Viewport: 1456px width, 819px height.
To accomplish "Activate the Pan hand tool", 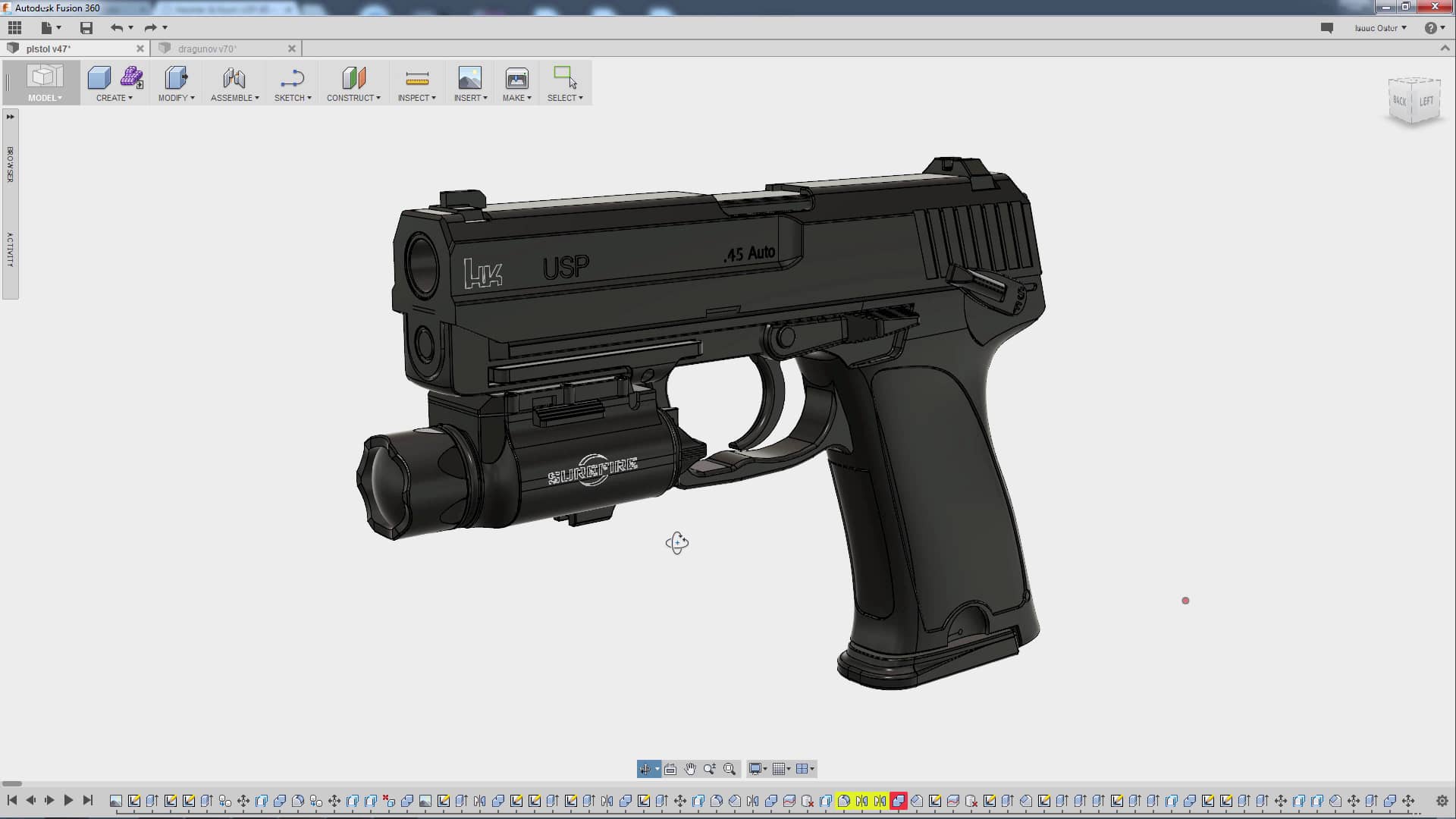I will pyautogui.click(x=690, y=769).
